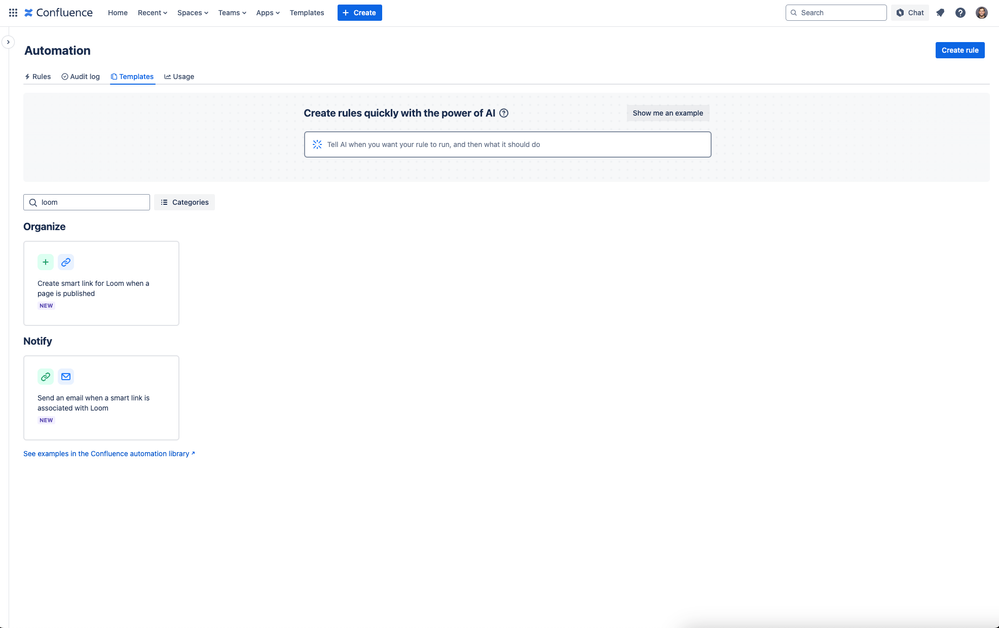Click the NEW badge on Notify card
Viewport: 999px width, 628px height.
(x=47, y=420)
